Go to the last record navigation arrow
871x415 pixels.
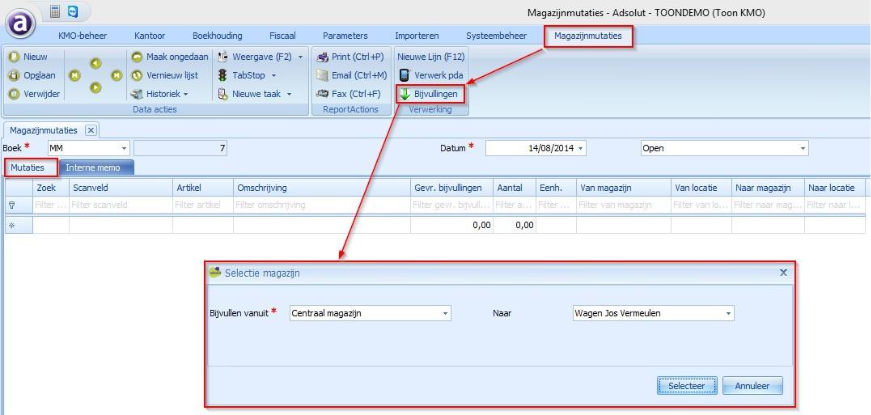[117, 76]
